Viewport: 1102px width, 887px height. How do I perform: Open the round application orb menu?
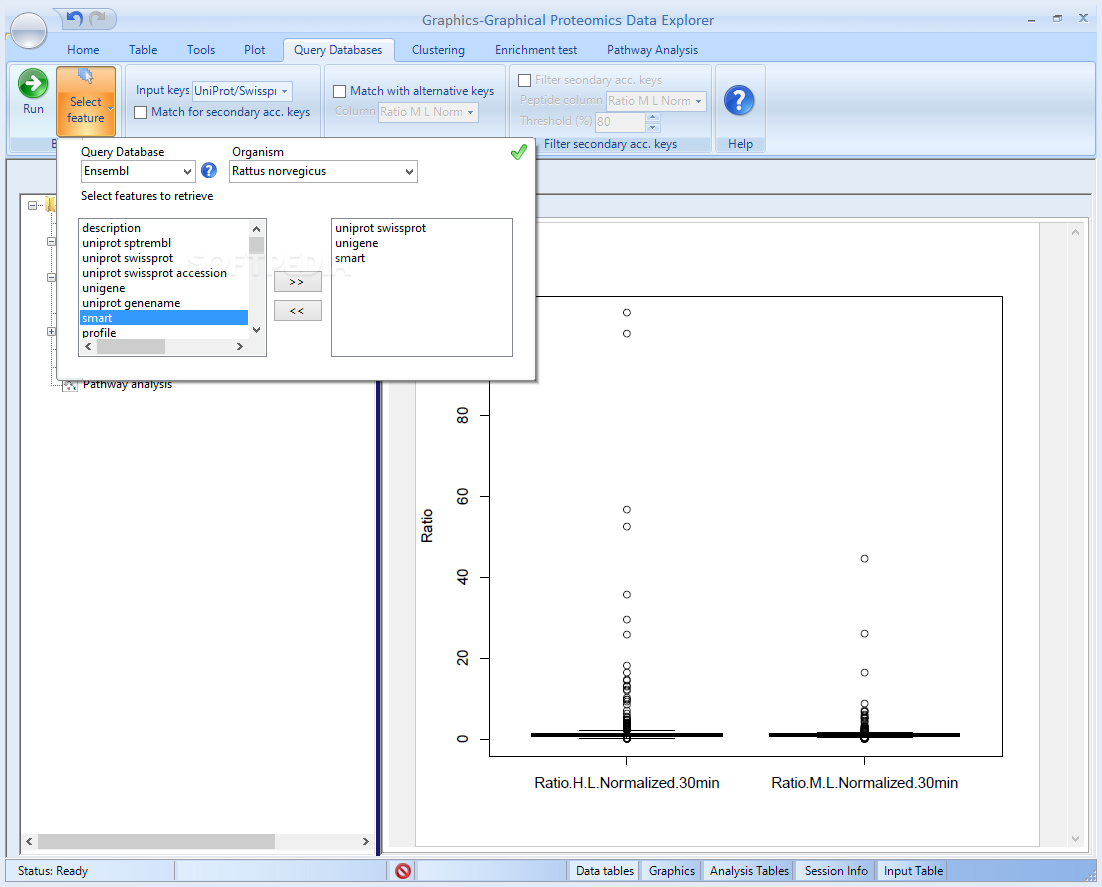[x=29, y=30]
